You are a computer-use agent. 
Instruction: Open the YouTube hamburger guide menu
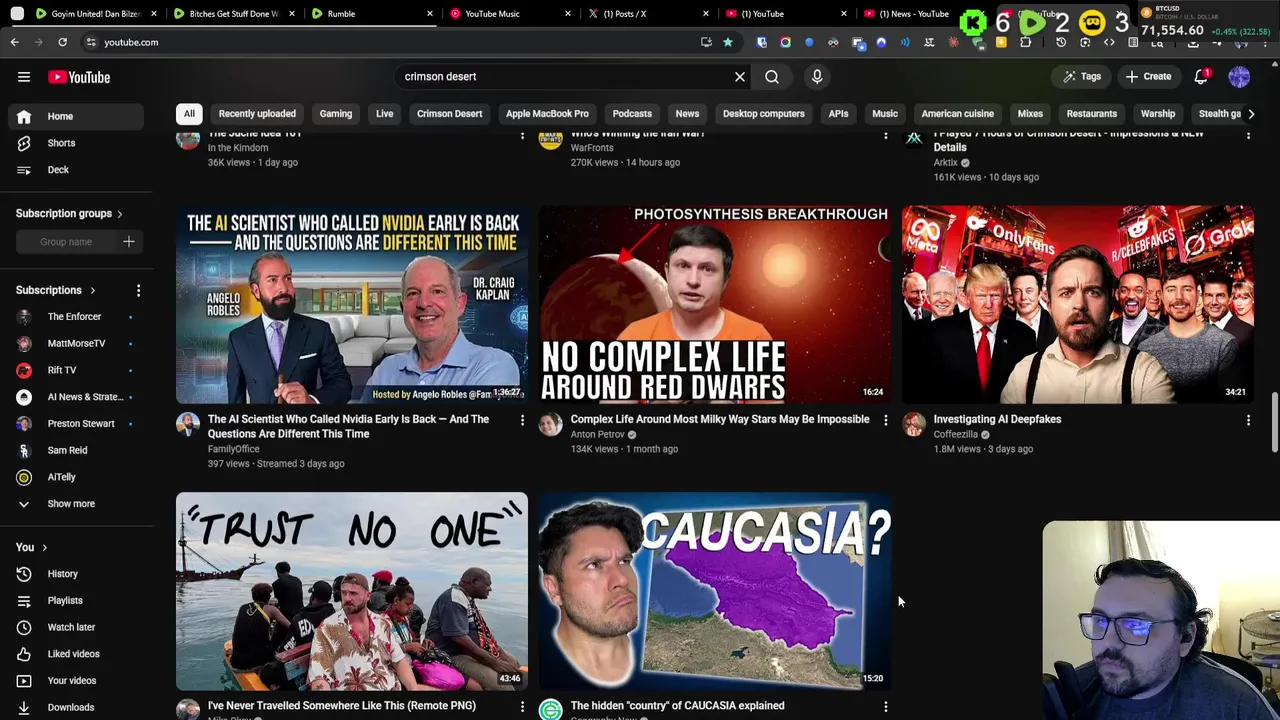pos(24,77)
